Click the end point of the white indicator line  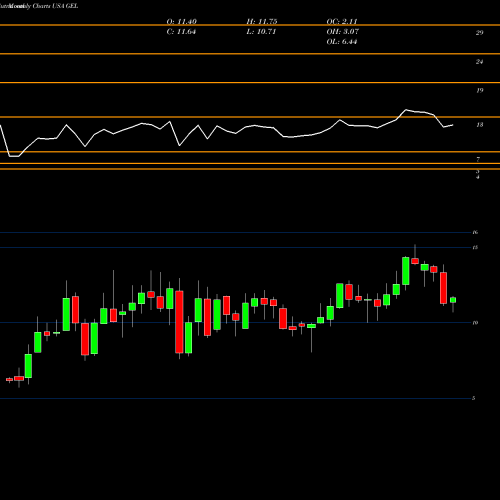pyautogui.click(x=453, y=125)
